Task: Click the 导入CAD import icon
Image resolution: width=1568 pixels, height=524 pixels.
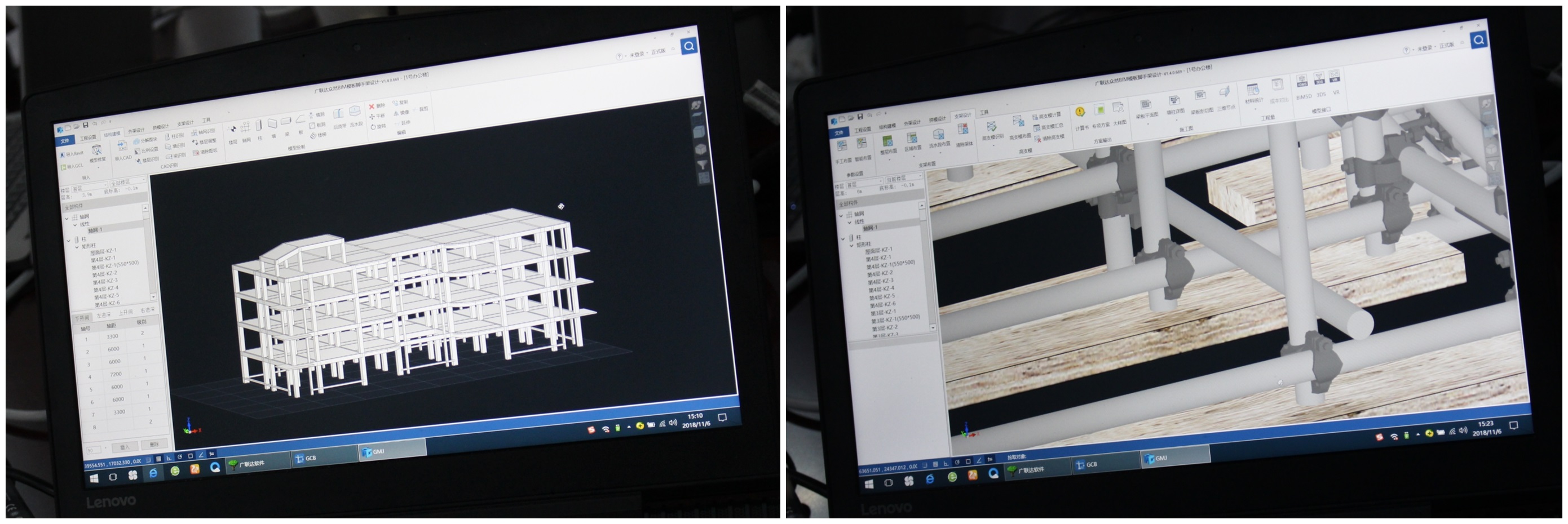Action: tap(122, 147)
